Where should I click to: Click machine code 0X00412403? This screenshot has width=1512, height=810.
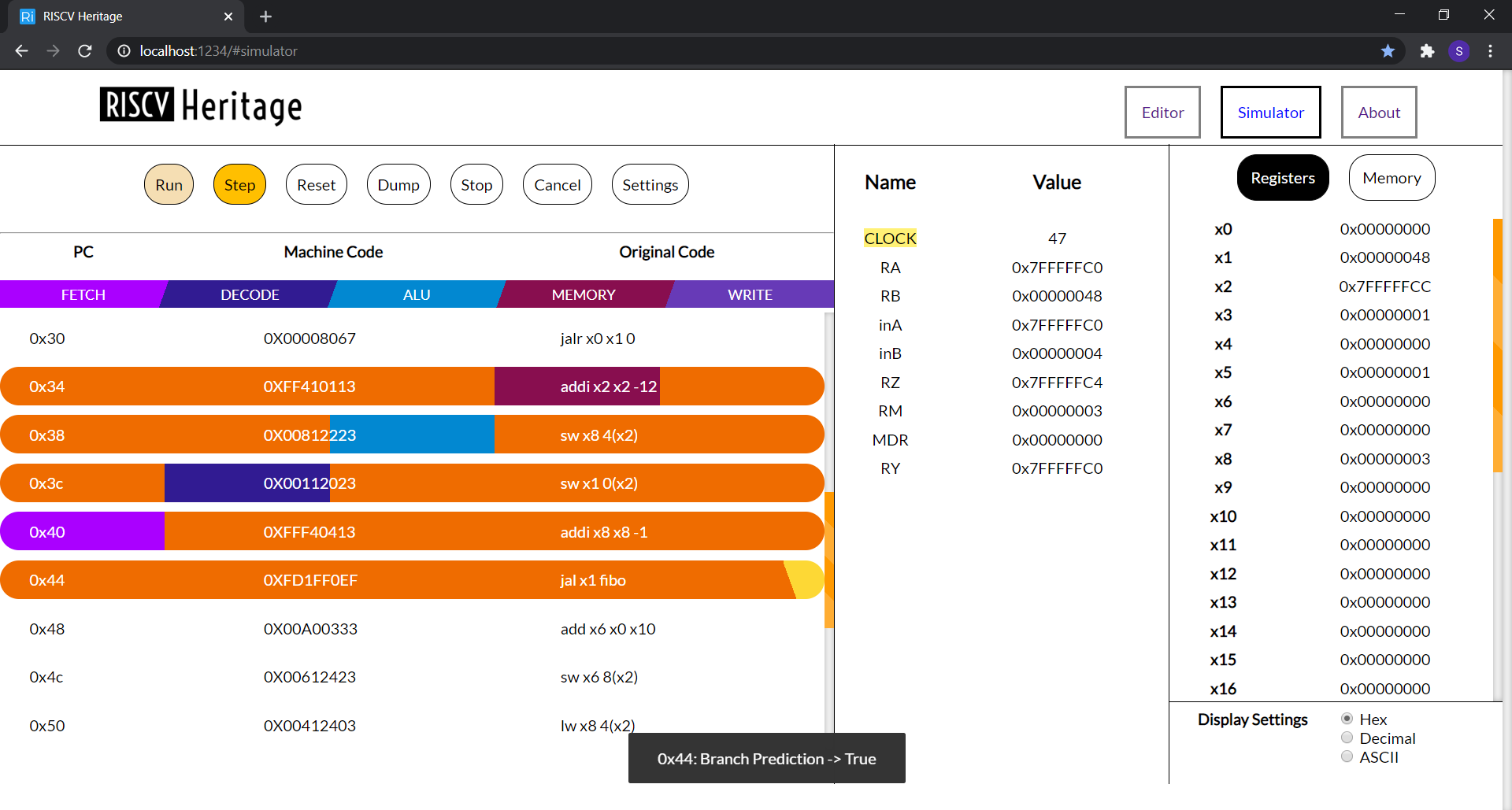(309, 726)
